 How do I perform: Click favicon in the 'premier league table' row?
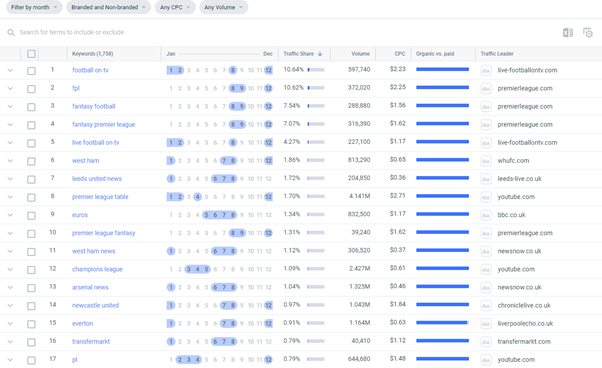[486, 197]
